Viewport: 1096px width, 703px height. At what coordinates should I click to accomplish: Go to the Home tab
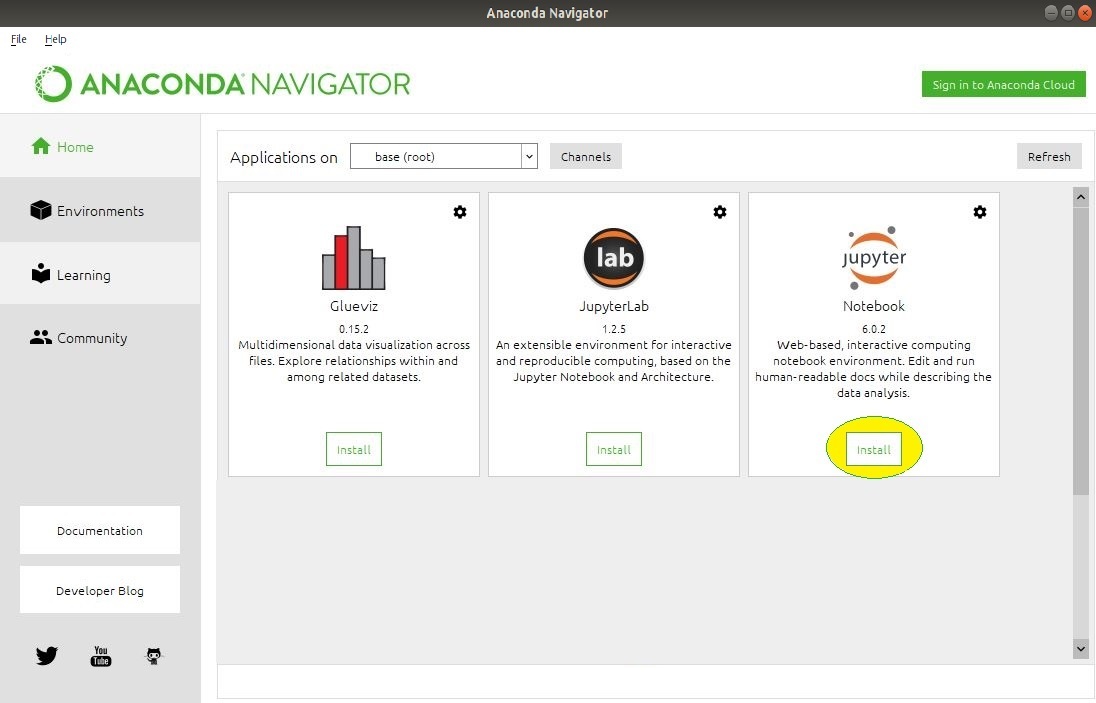(x=100, y=146)
